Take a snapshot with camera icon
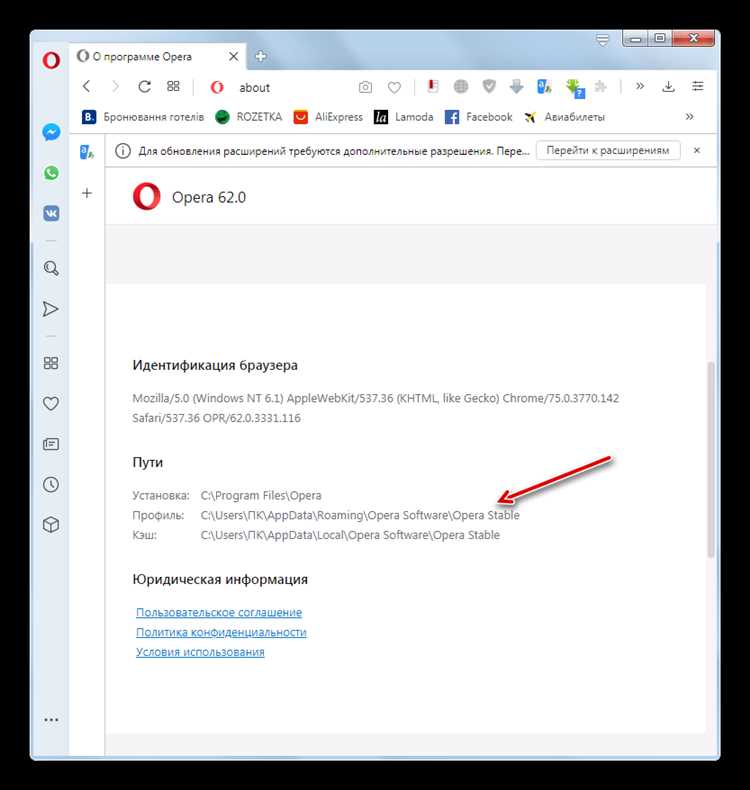This screenshot has height=790, width=750. (365, 87)
